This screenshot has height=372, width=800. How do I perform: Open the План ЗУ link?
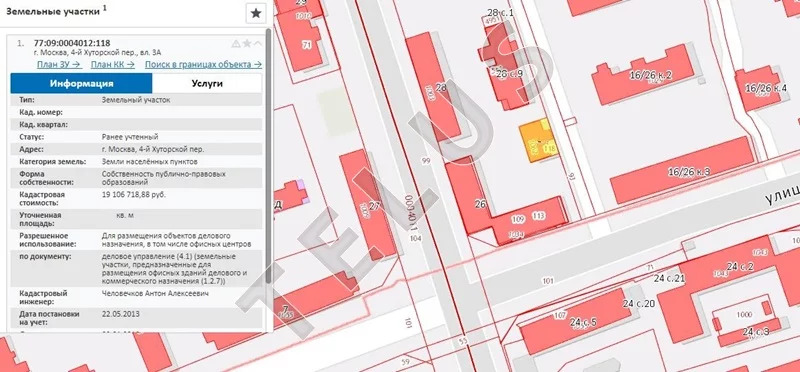59,64
